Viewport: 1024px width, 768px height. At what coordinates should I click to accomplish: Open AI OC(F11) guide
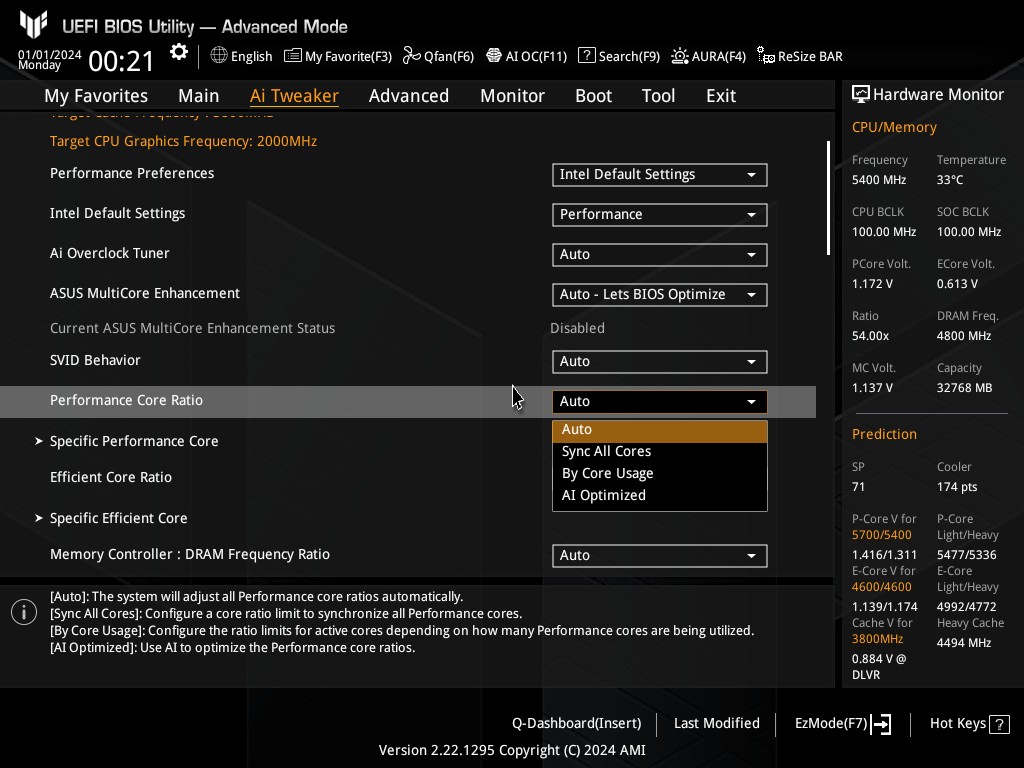point(527,56)
